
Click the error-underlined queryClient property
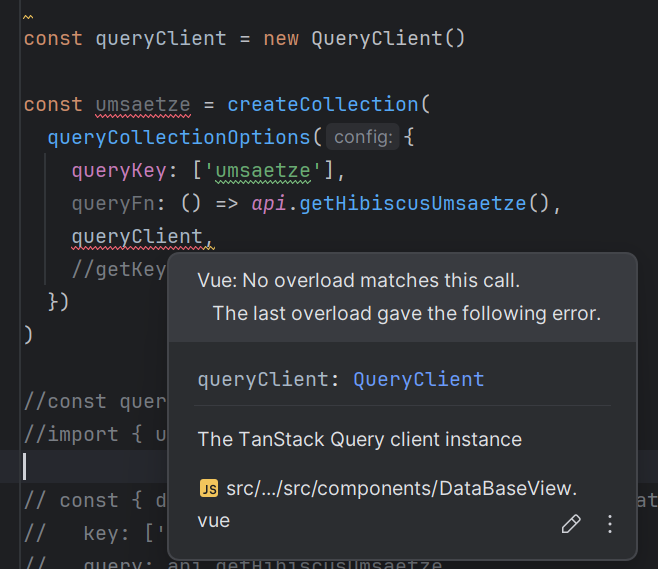[x=137, y=237]
